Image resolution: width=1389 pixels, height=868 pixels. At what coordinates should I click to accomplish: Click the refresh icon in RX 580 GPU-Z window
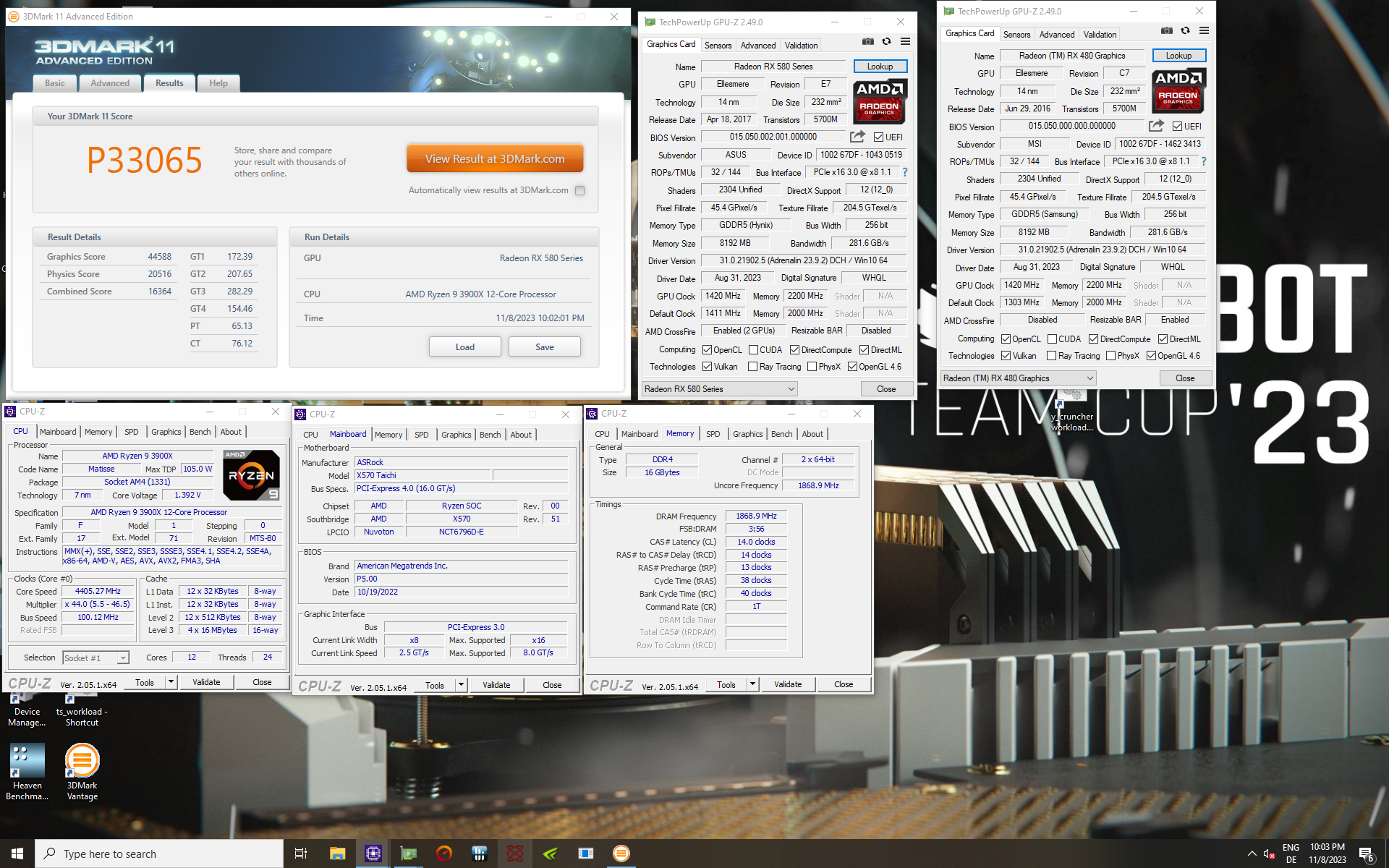tap(886, 42)
